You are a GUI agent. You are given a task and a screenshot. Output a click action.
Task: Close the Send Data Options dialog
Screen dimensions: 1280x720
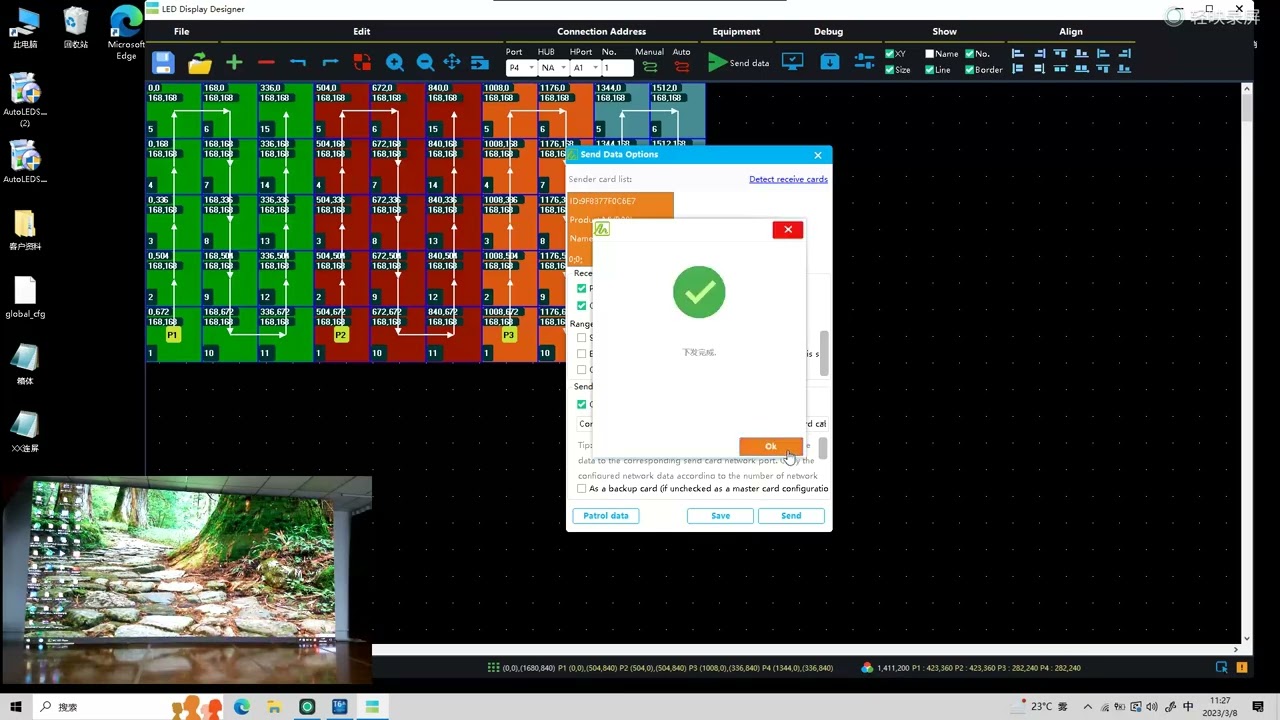tap(818, 155)
